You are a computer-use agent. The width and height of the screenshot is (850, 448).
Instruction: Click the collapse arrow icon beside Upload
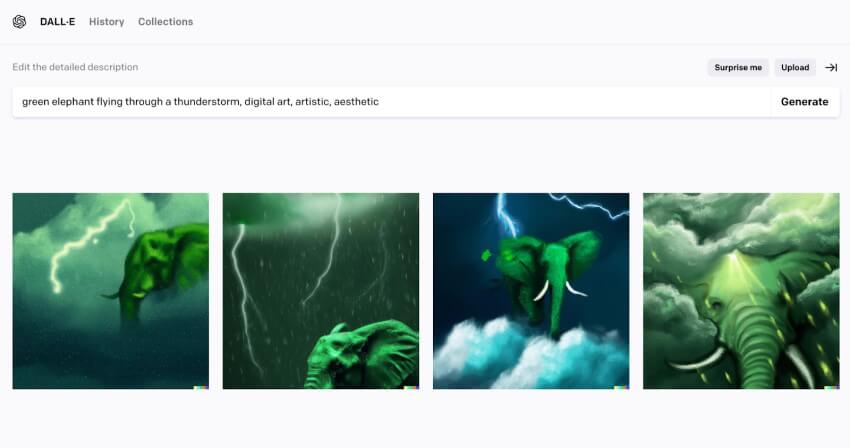tap(831, 67)
